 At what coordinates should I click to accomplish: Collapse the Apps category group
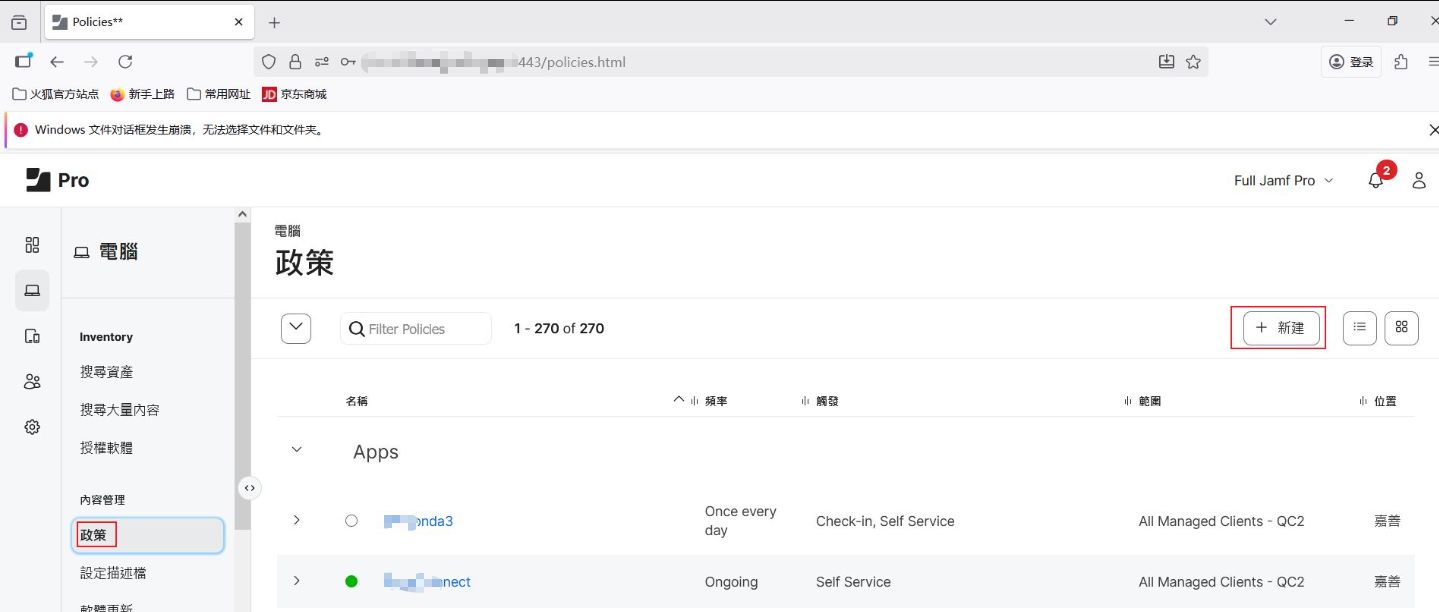pos(296,450)
